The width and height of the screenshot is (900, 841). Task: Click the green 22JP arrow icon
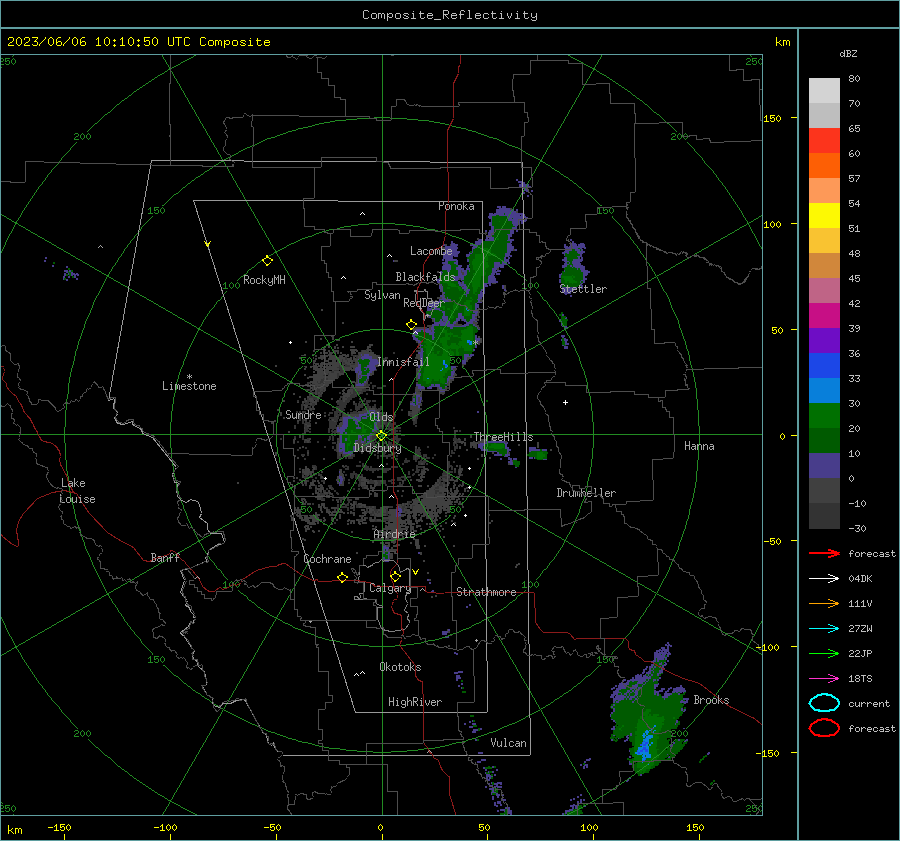pyautogui.click(x=824, y=653)
